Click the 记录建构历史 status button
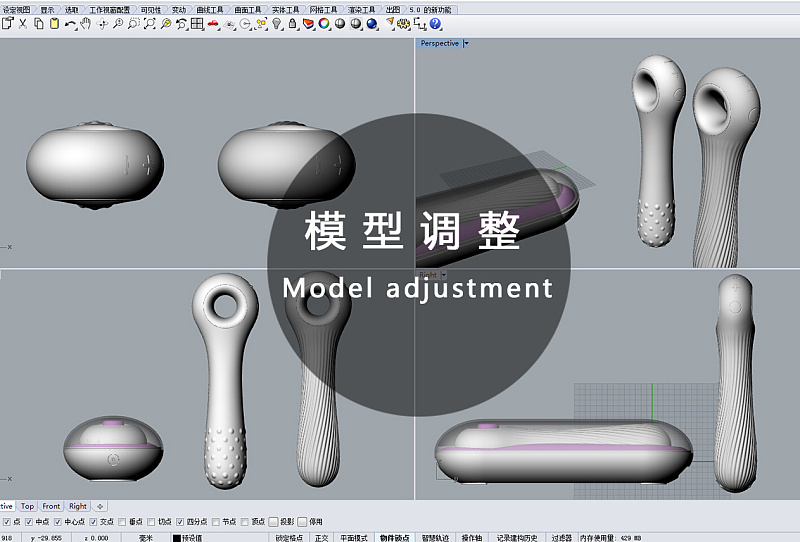Image resolution: width=800 pixels, height=542 pixels. pos(519,537)
